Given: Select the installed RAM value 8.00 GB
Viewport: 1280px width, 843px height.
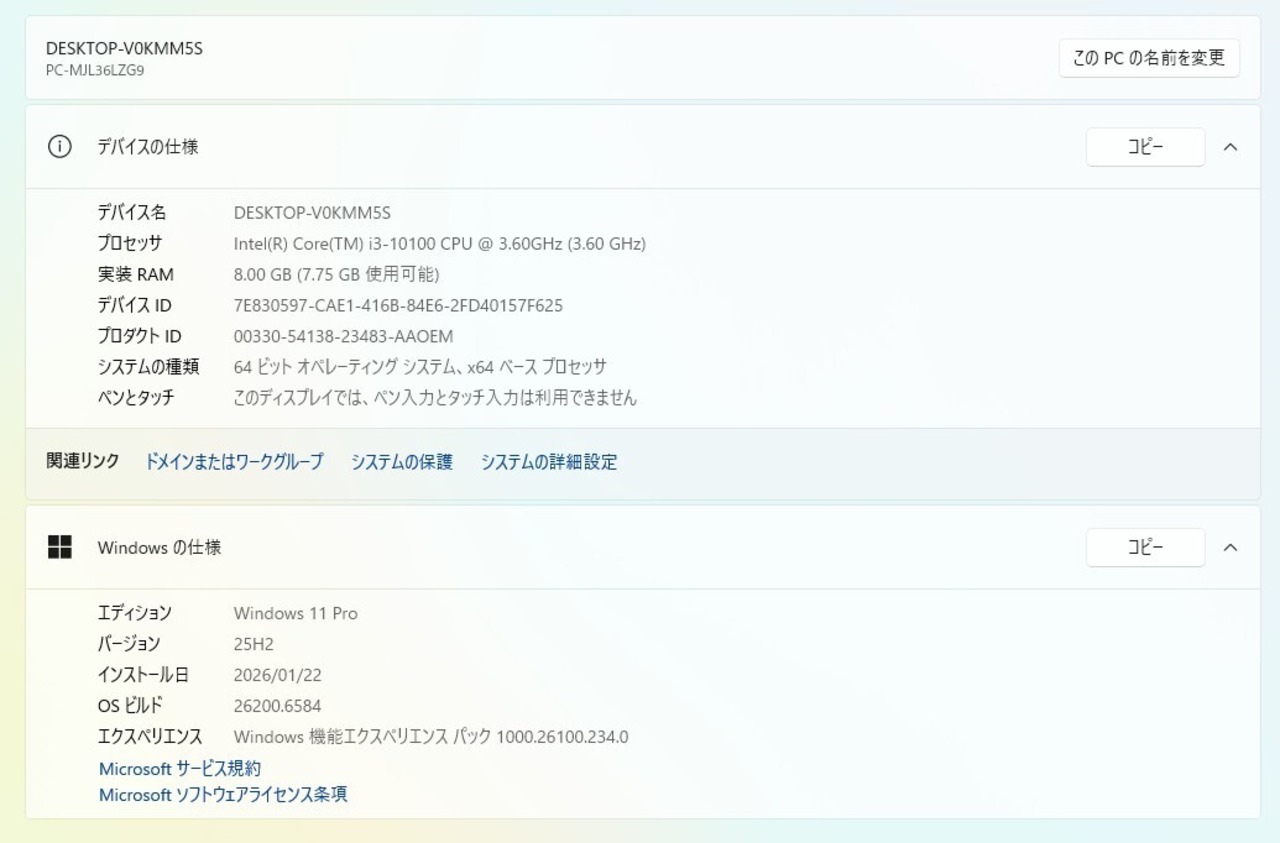Looking at the screenshot, I should click(x=336, y=274).
